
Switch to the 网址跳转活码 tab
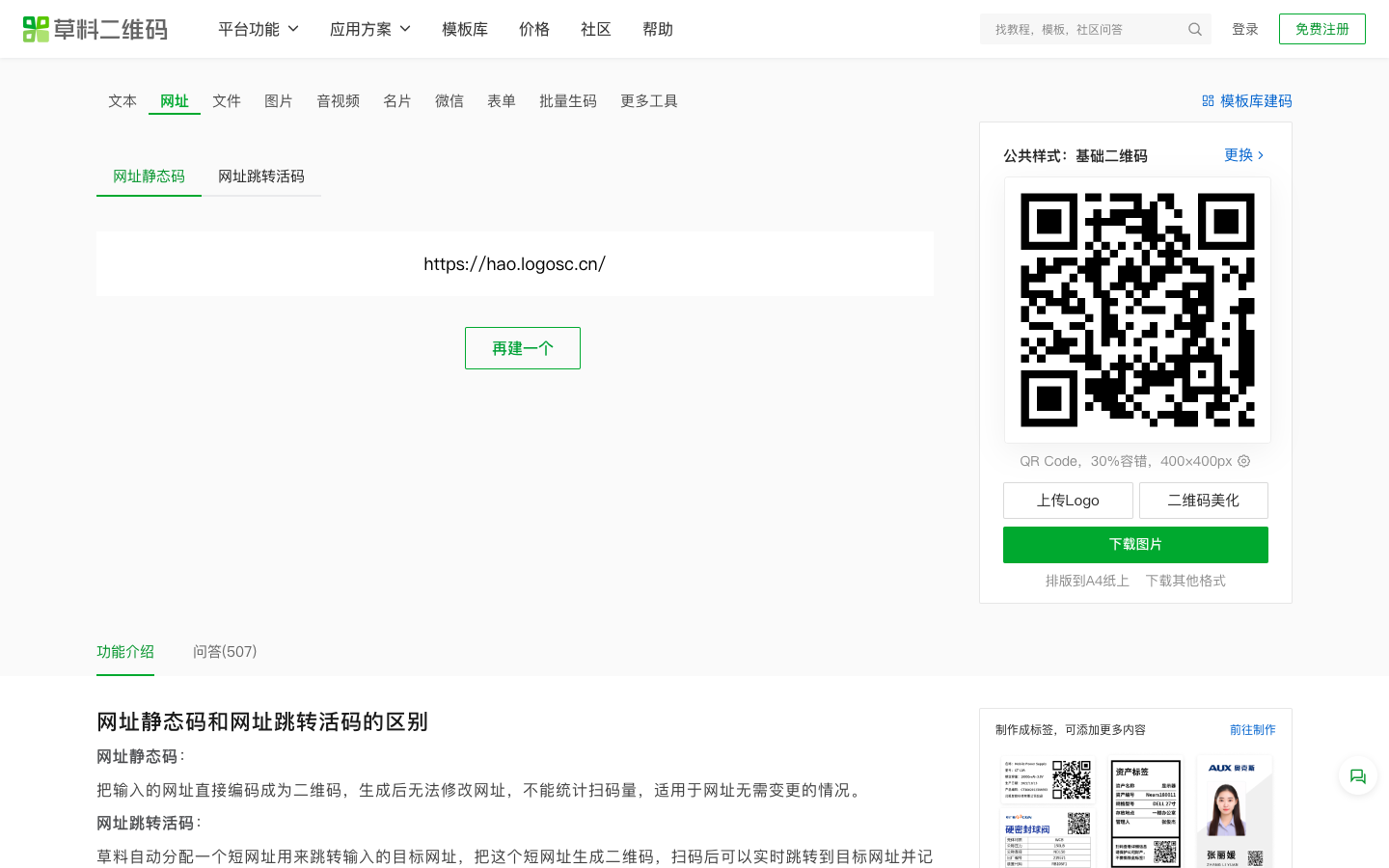tap(261, 176)
